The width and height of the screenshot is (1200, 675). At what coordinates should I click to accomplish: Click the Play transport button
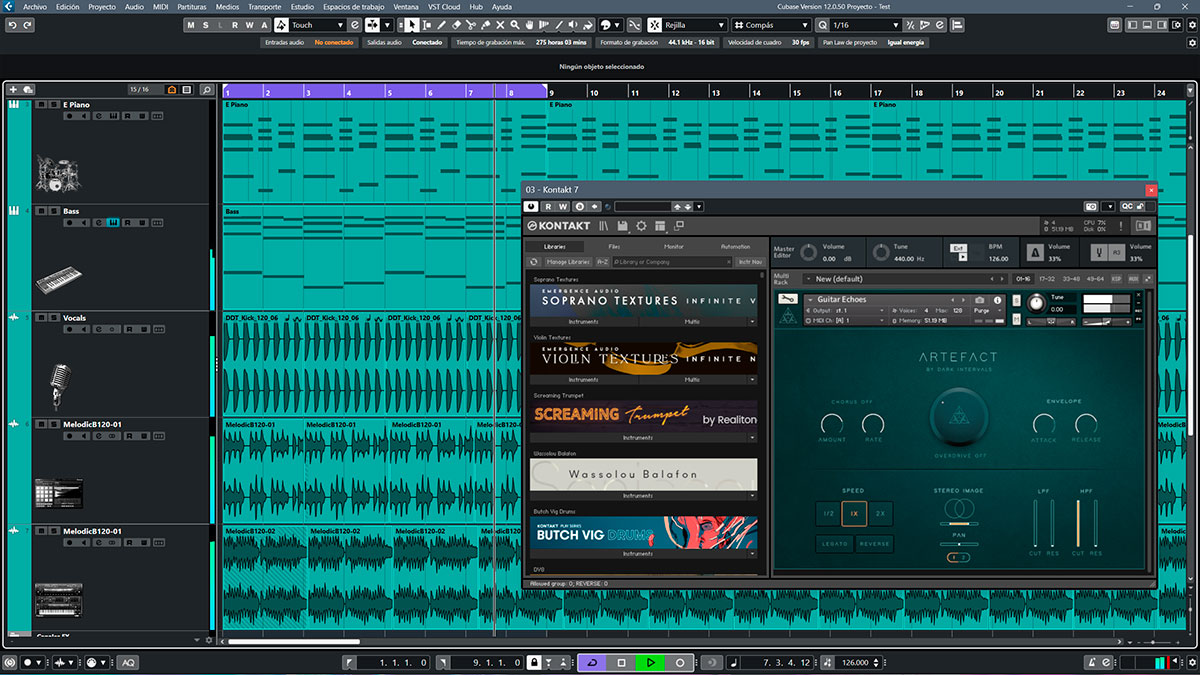point(650,662)
